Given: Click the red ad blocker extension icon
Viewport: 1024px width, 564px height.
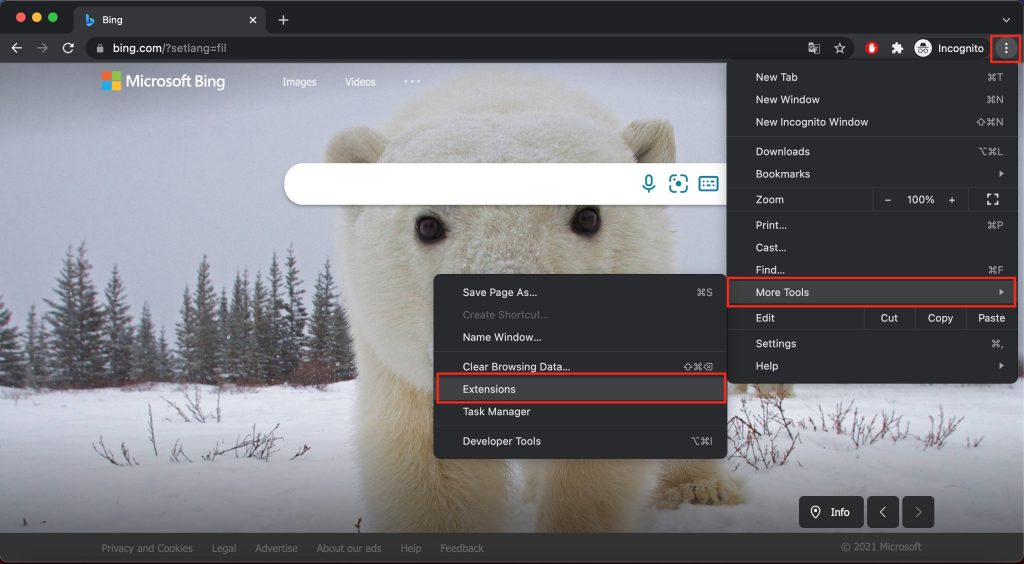Looking at the screenshot, I should [871, 48].
